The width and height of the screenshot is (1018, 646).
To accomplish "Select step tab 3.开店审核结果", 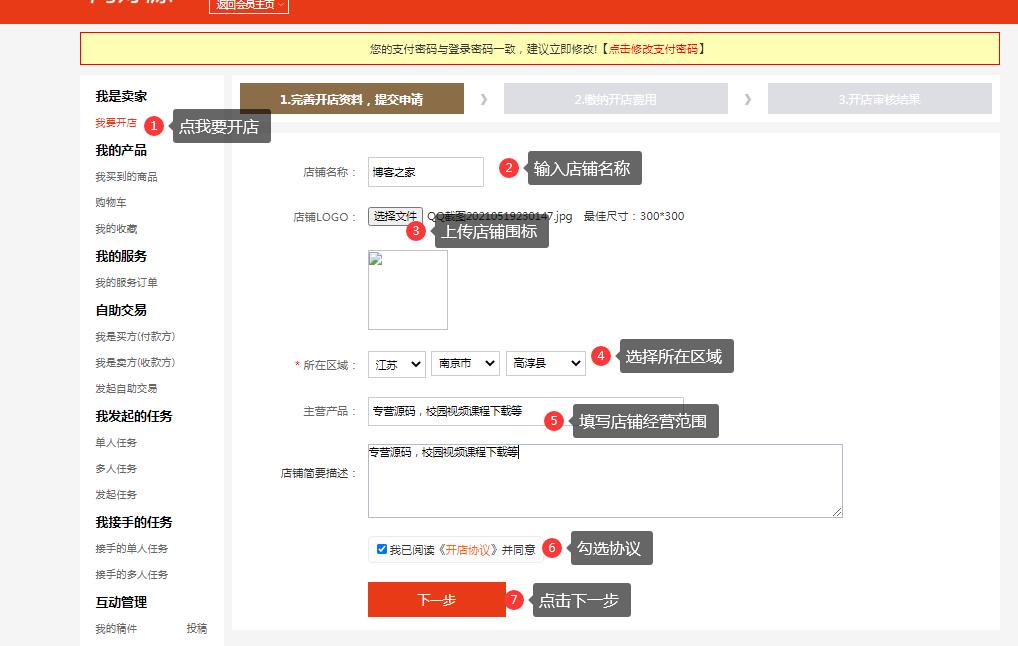I will click(x=879, y=99).
